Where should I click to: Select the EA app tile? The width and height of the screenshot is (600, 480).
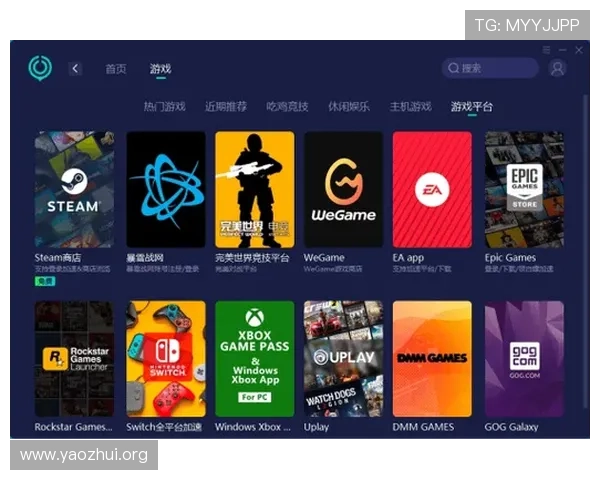[432, 189]
